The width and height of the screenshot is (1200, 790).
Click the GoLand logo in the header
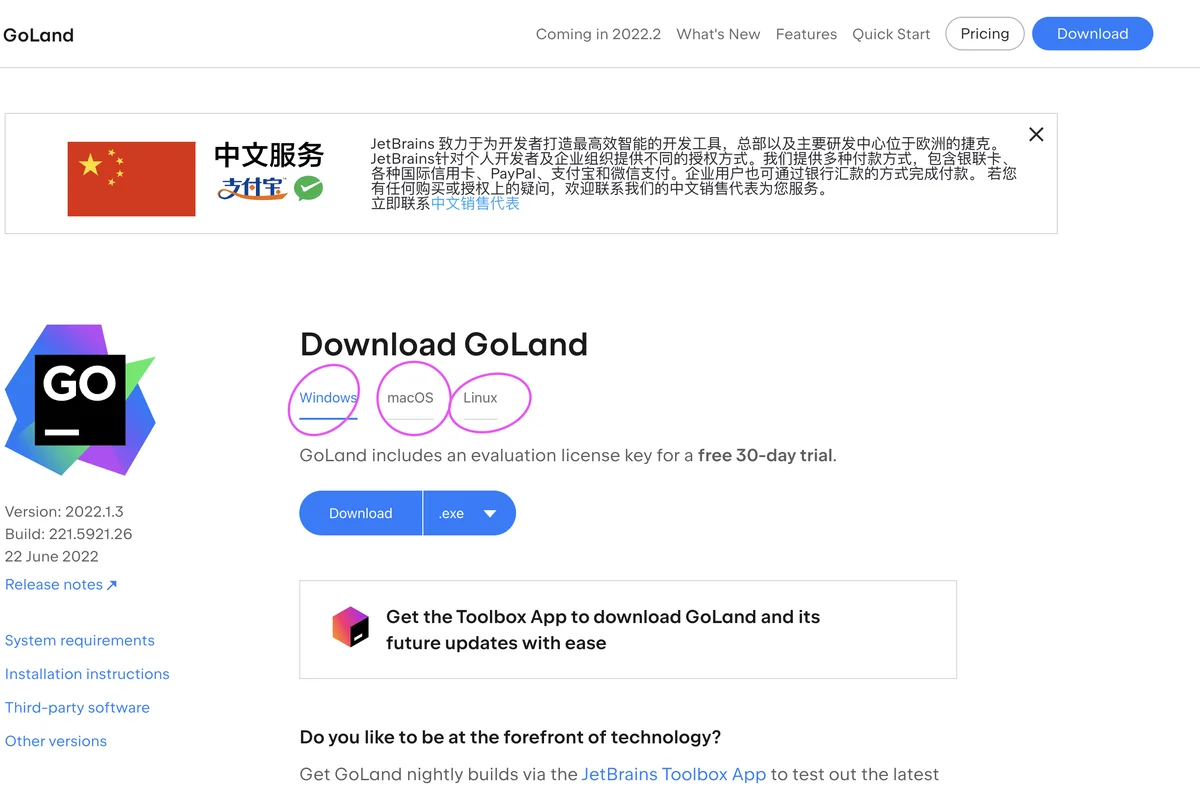38,35
